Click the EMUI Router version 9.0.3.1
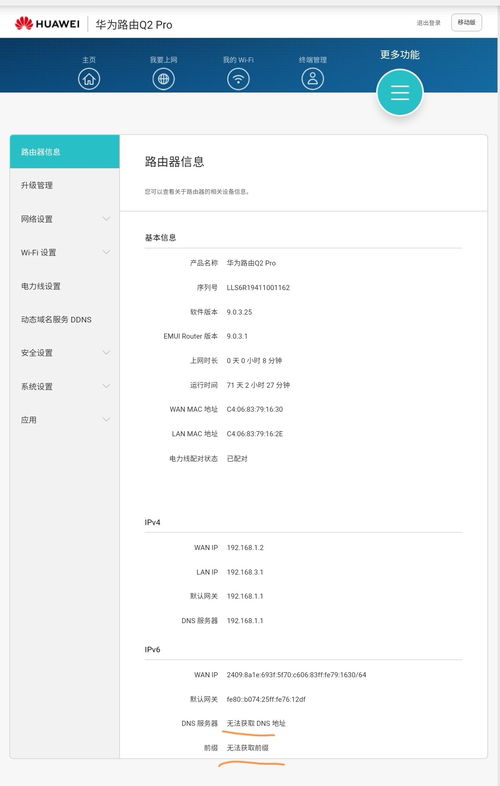The image size is (500, 786). coord(237,336)
